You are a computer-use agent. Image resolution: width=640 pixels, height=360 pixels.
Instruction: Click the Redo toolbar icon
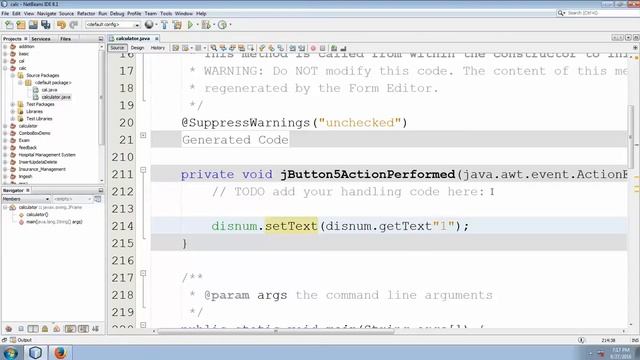point(74,25)
